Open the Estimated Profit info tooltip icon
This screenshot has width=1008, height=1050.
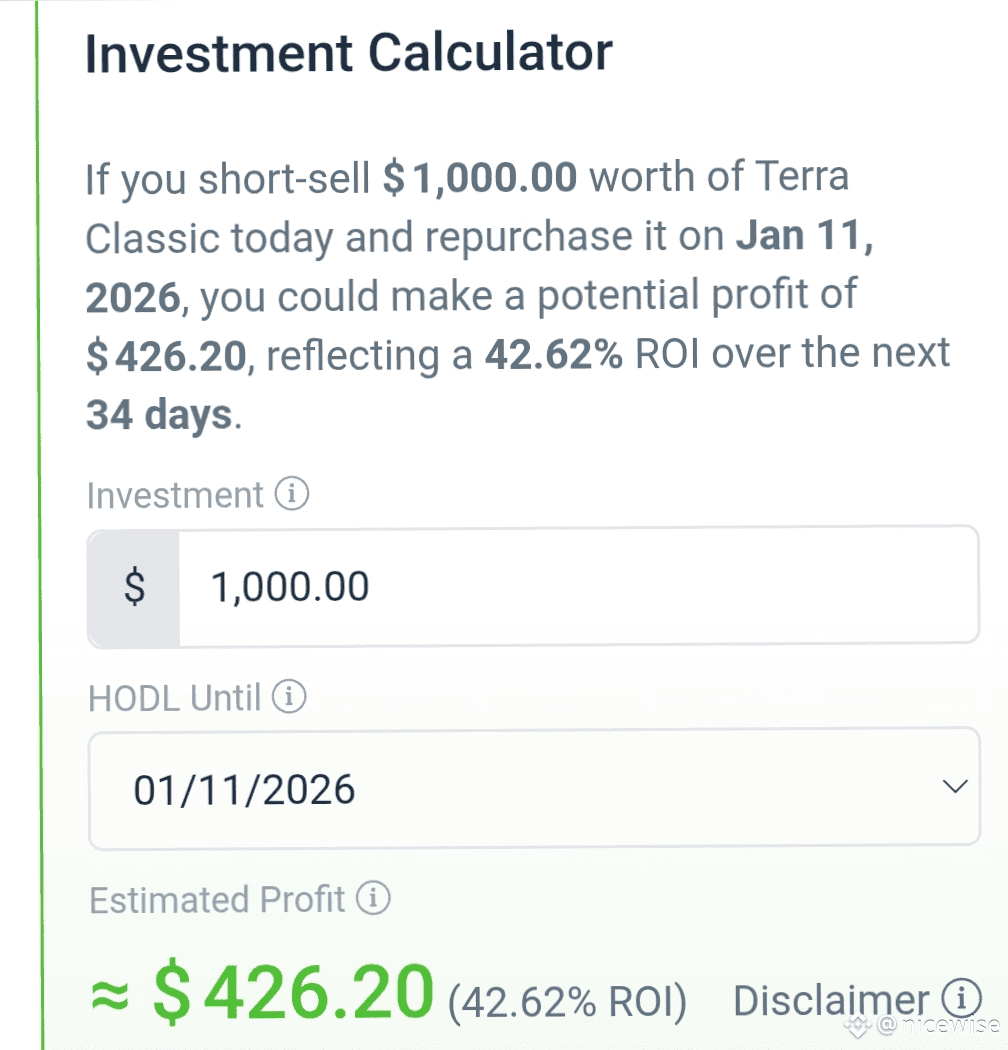click(x=373, y=899)
